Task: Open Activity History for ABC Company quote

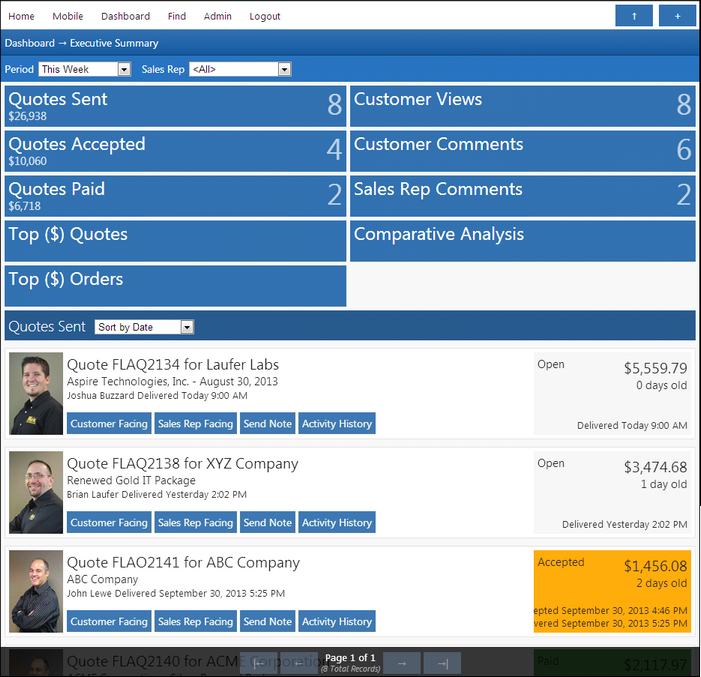Action: 336,622
